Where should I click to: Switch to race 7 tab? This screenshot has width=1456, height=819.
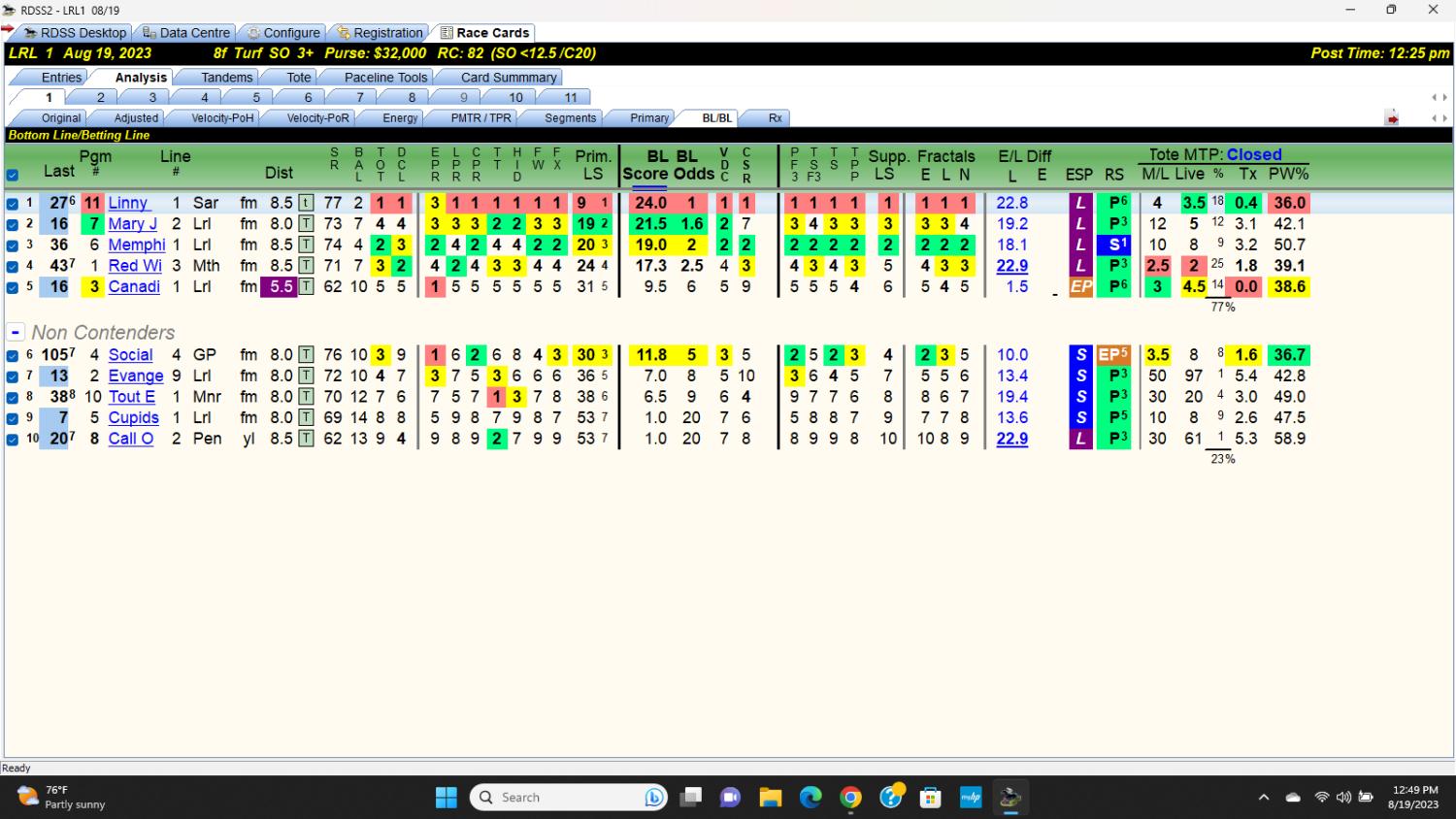pyautogui.click(x=359, y=97)
